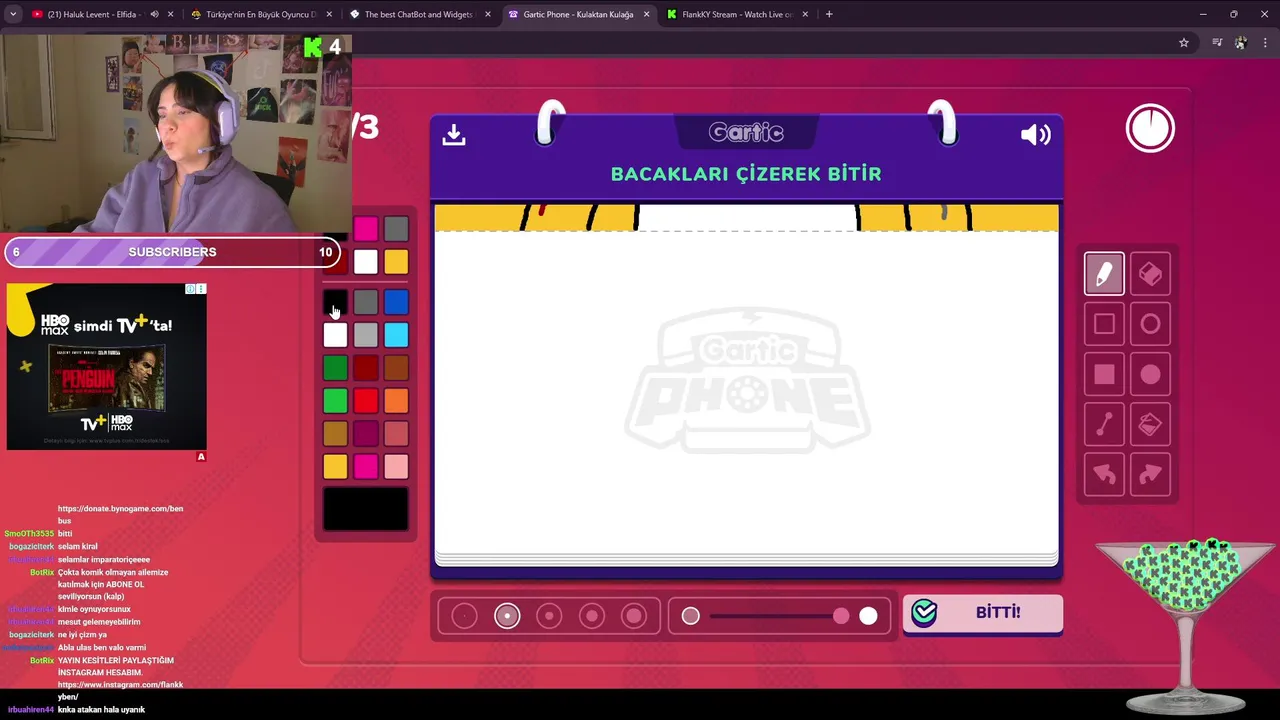Choose the fourth brush size
The height and width of the screenshot is (720, 1280).
click(x=592, y=616)
